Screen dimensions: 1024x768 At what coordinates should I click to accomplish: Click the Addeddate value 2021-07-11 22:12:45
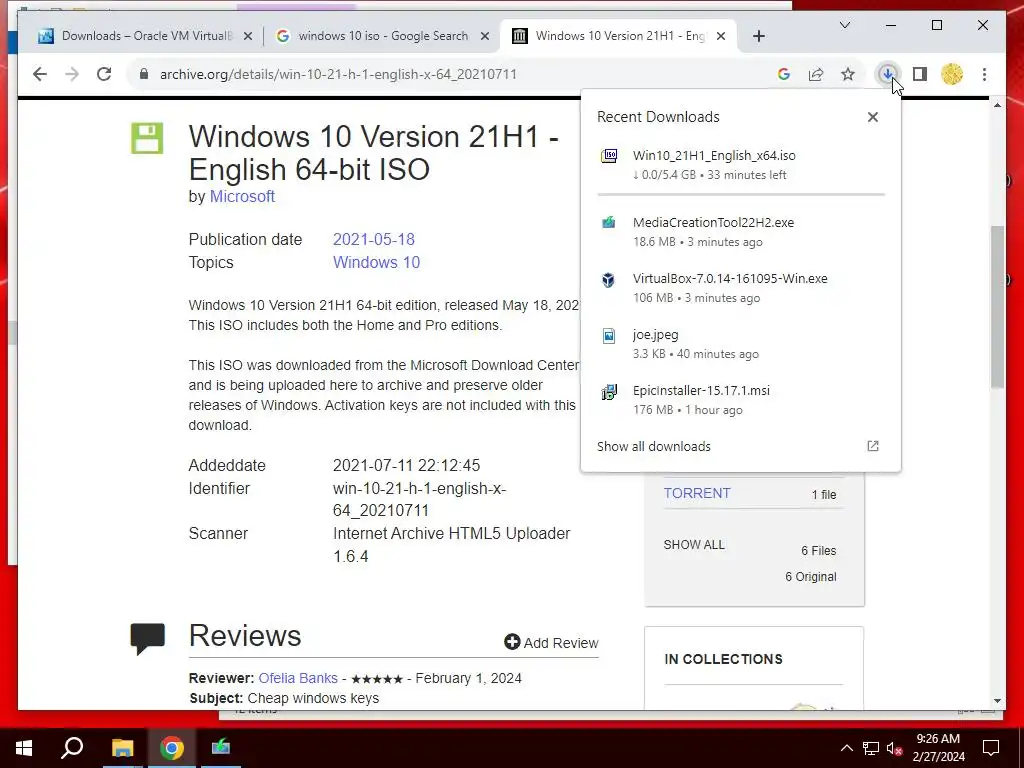pyautogui.click(x=406, y=466)
